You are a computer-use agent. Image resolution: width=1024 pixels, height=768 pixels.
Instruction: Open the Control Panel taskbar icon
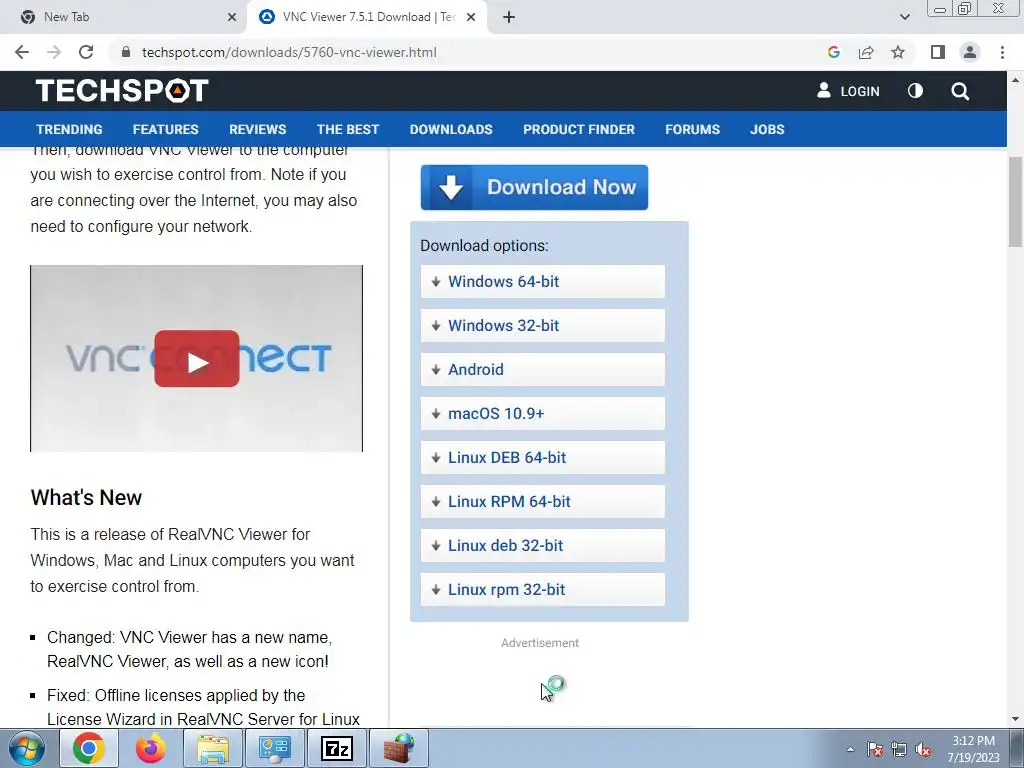tap(274, 748)
